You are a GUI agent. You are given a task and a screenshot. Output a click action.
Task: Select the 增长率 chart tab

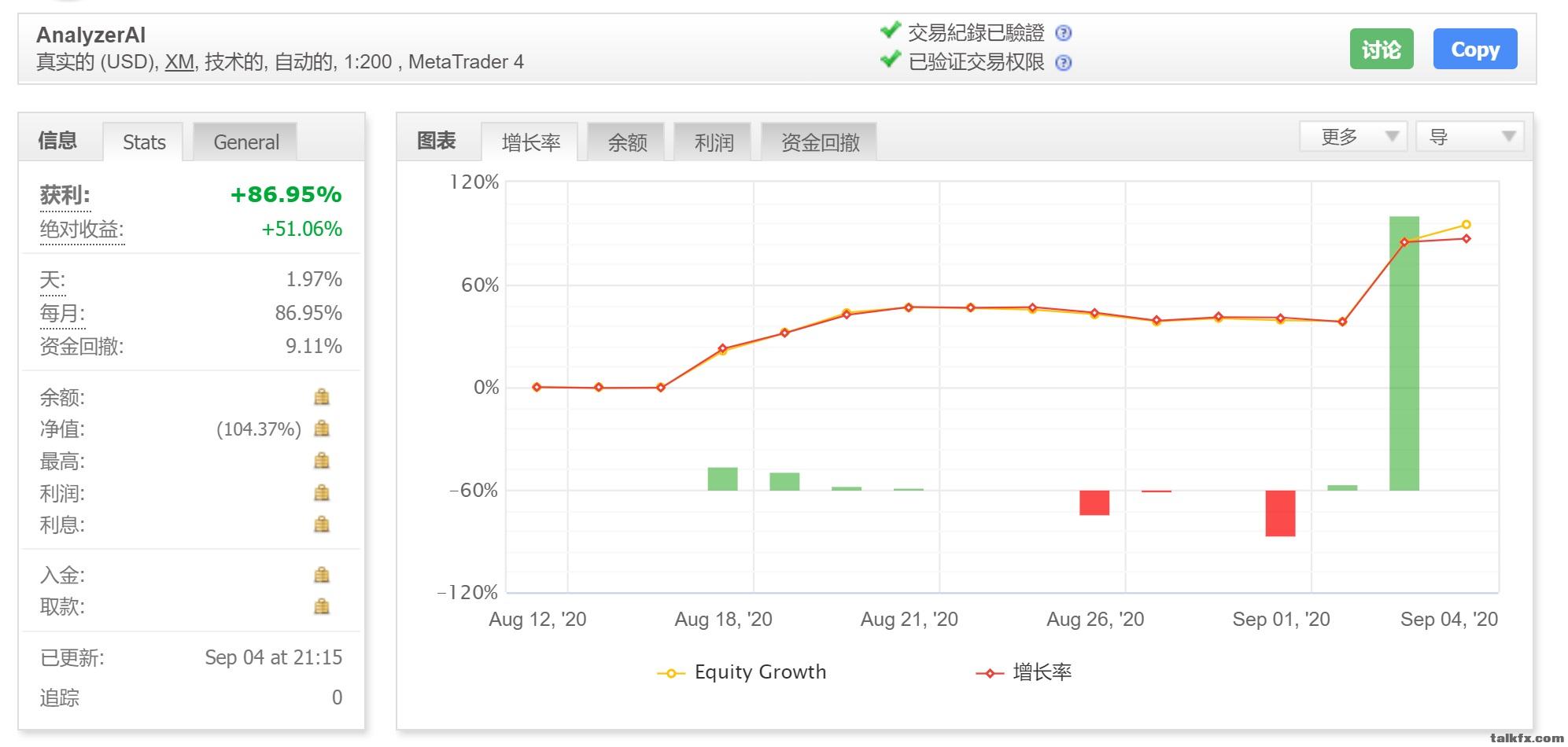coord(531,142)
